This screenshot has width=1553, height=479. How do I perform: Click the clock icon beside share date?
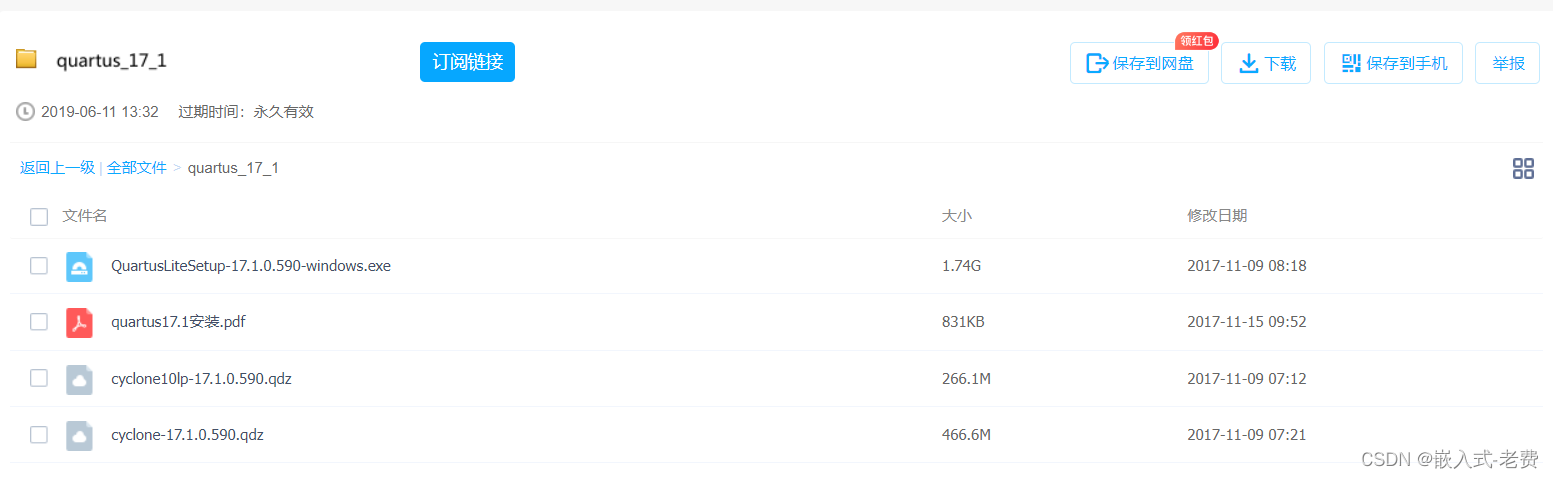click(25, 112)
